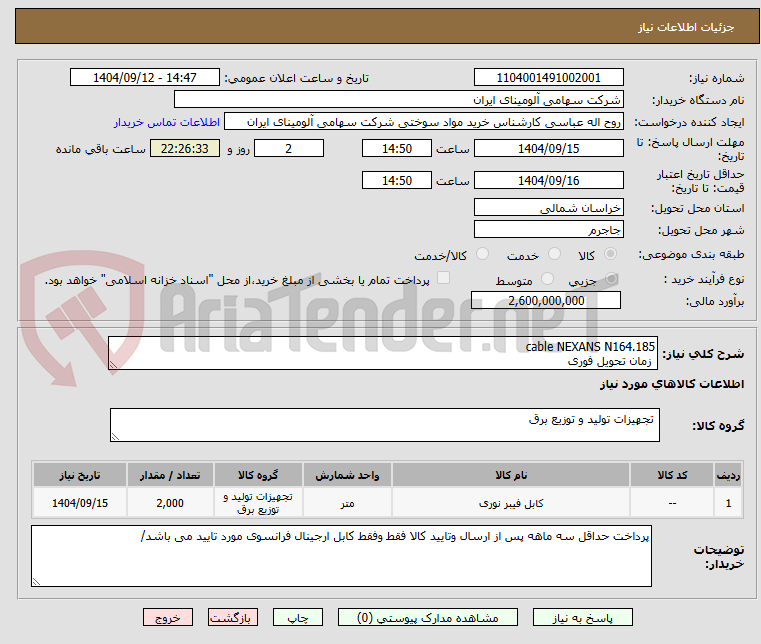Click the 'کد کالا' column header

pyautogui.click(x=672, y=475)
